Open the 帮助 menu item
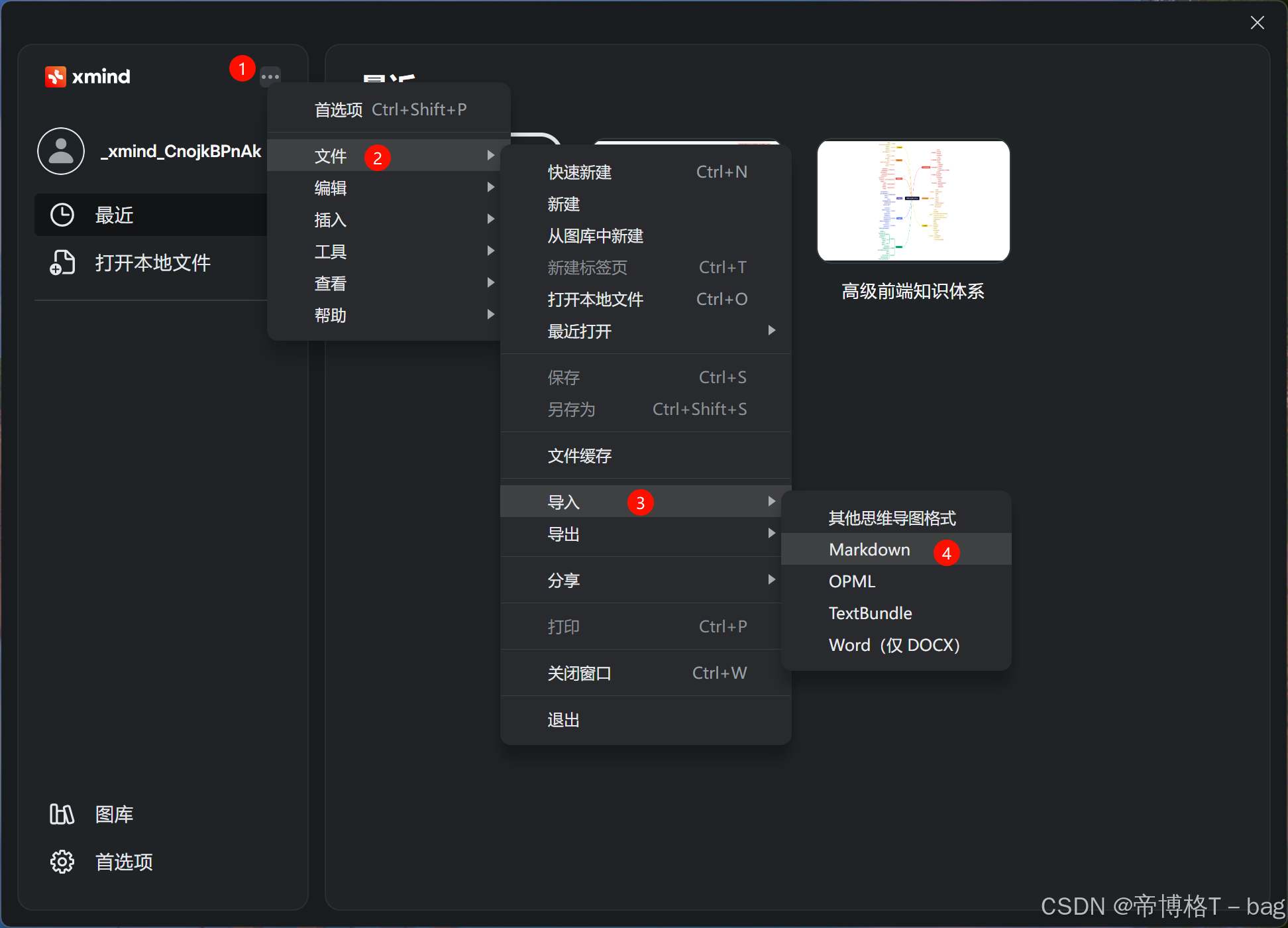1288x928 pixels. [330, 315]
